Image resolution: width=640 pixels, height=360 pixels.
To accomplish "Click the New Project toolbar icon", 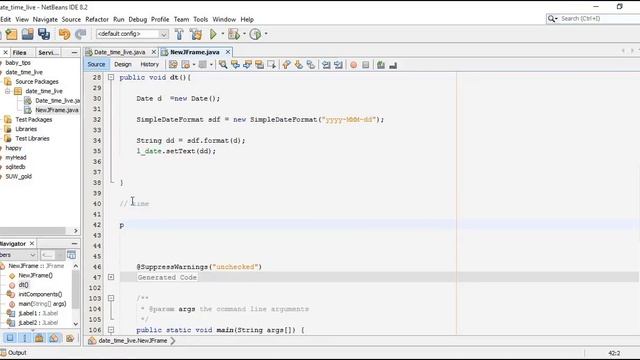I will 11,34.
